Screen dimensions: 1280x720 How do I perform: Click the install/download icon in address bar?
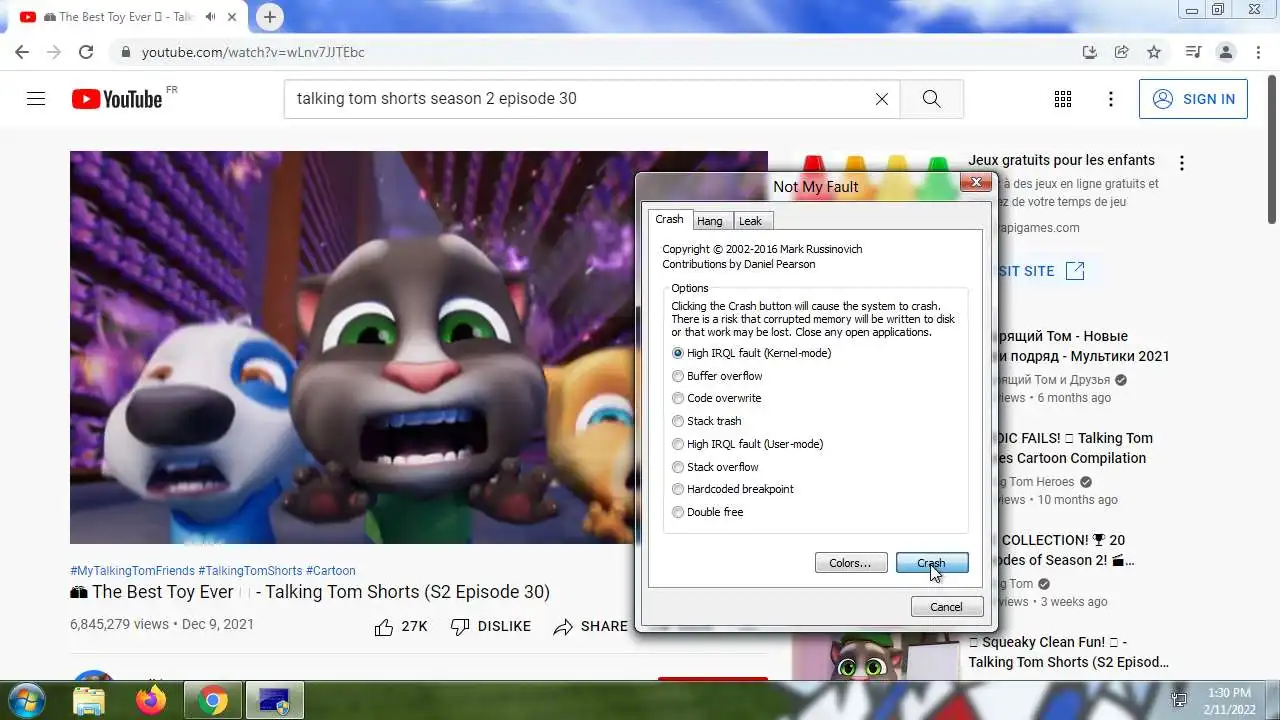(x=1090, y=52)
